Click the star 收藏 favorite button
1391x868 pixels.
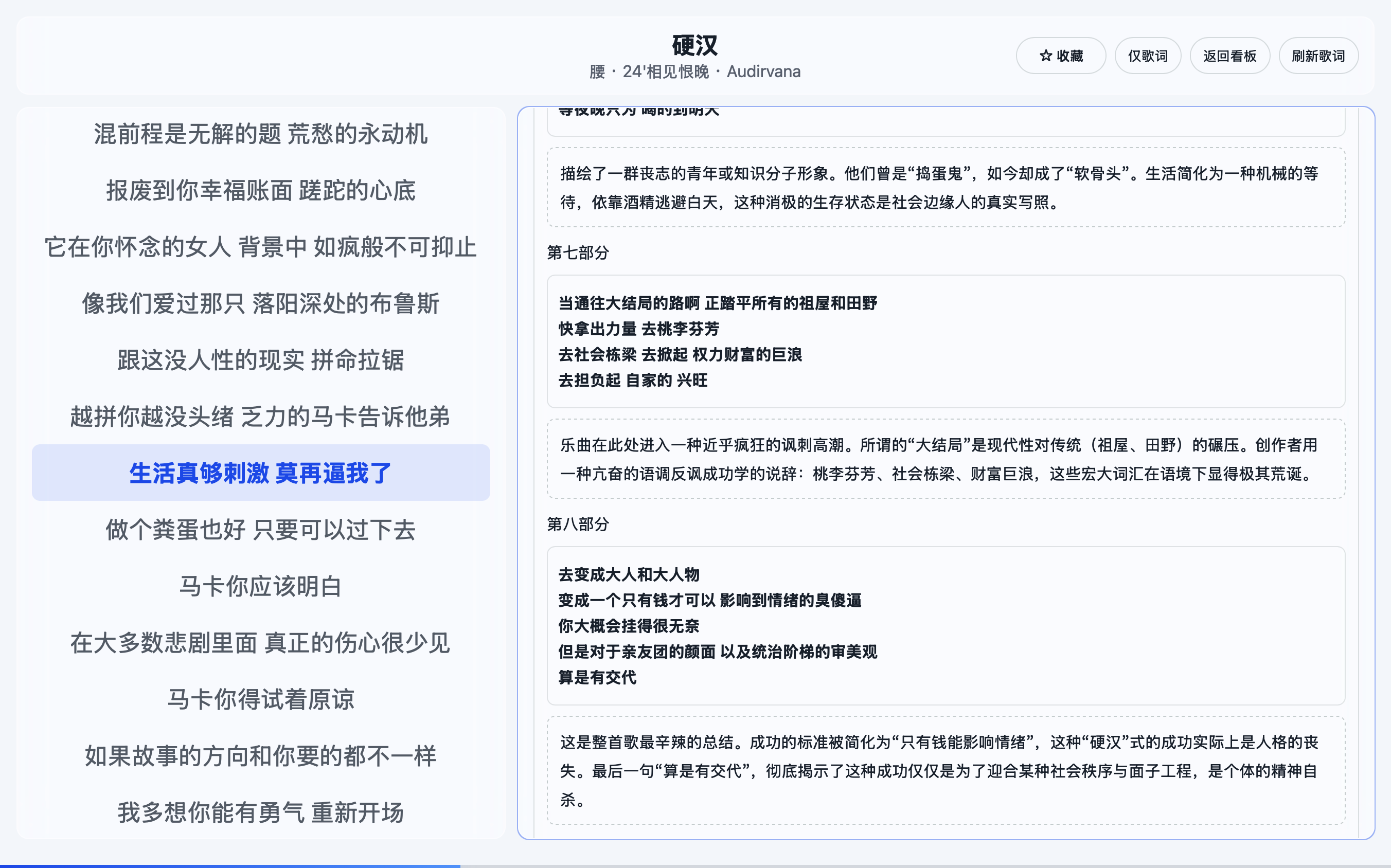pos(1060,56)
